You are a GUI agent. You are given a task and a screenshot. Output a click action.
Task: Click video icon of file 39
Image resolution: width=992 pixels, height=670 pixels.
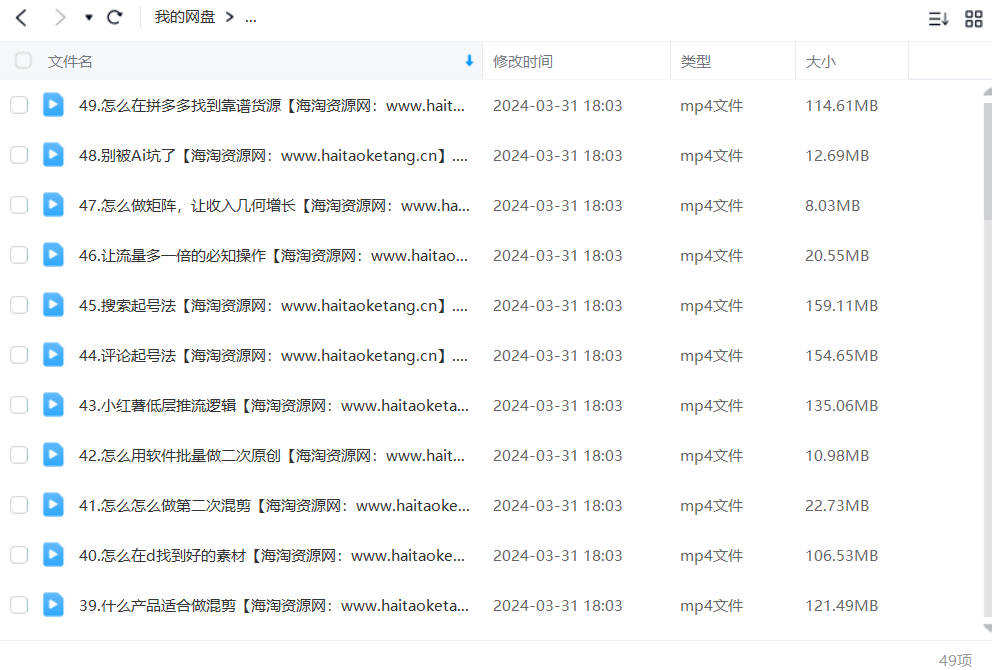coord(53,604)
